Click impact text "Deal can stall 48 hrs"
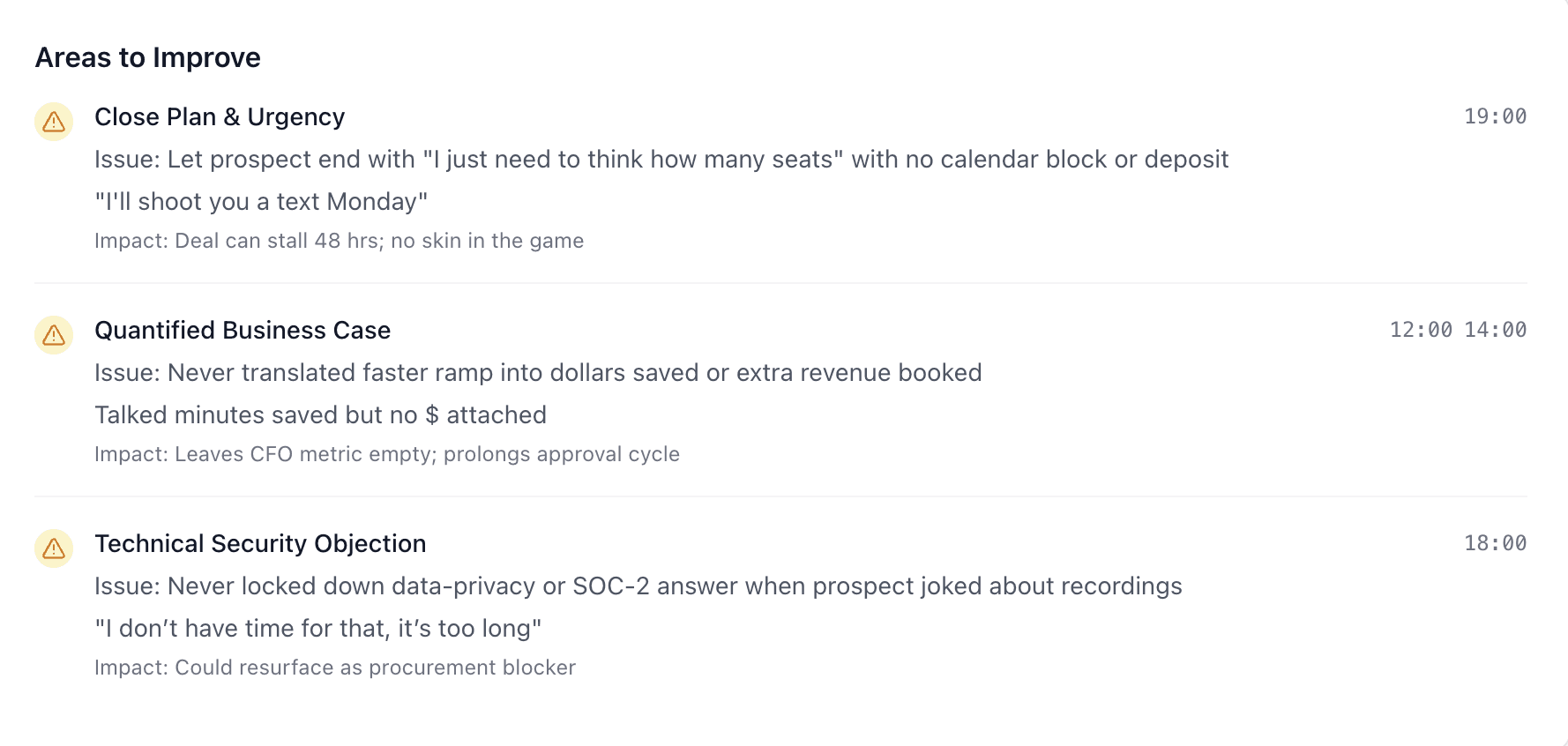Viewport: 1568px width, 746px height. [339, 241]
